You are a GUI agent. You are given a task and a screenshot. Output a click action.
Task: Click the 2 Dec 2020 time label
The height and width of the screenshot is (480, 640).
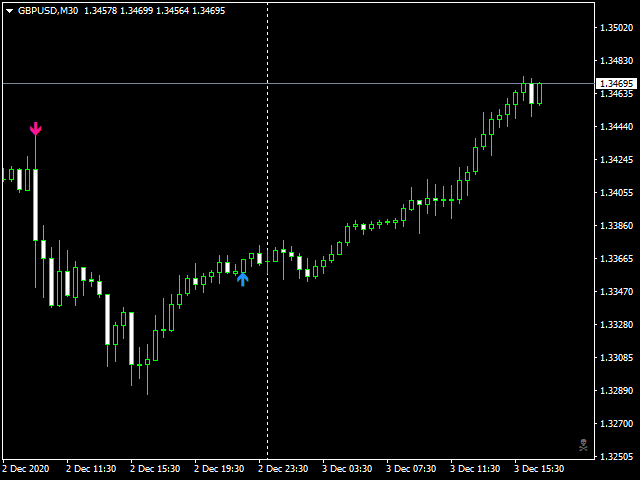[x=25, y=469]
